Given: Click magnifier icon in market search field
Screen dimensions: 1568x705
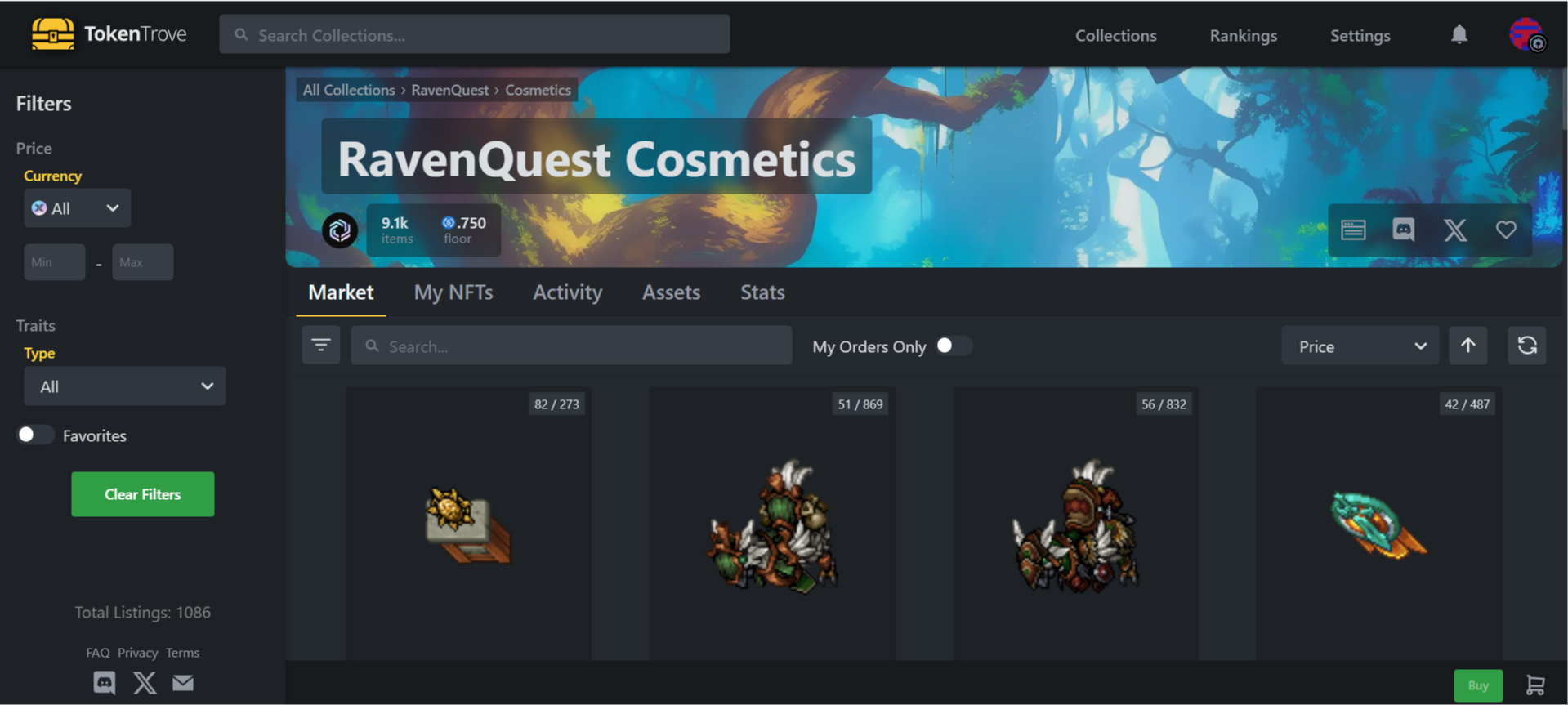Looking at the screenshot, I should [372, 346].
